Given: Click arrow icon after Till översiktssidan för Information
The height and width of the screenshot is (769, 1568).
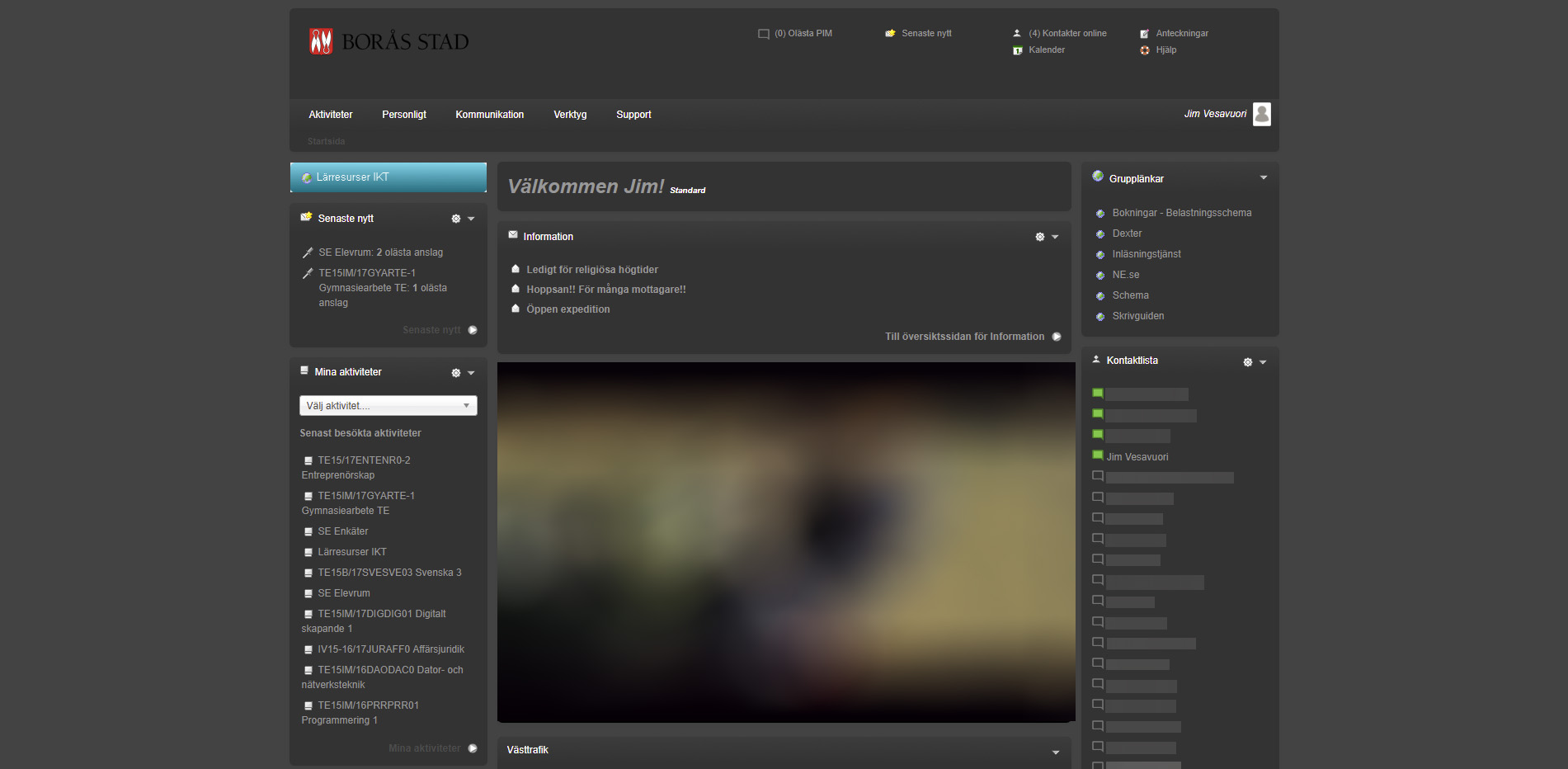Looking at the screenshot, I should (x=1057, y=337).
